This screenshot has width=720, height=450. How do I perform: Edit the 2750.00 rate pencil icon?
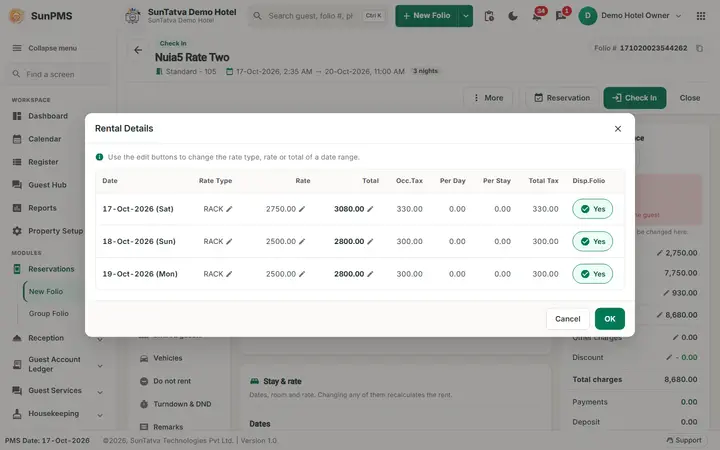[x=302, y=209]
